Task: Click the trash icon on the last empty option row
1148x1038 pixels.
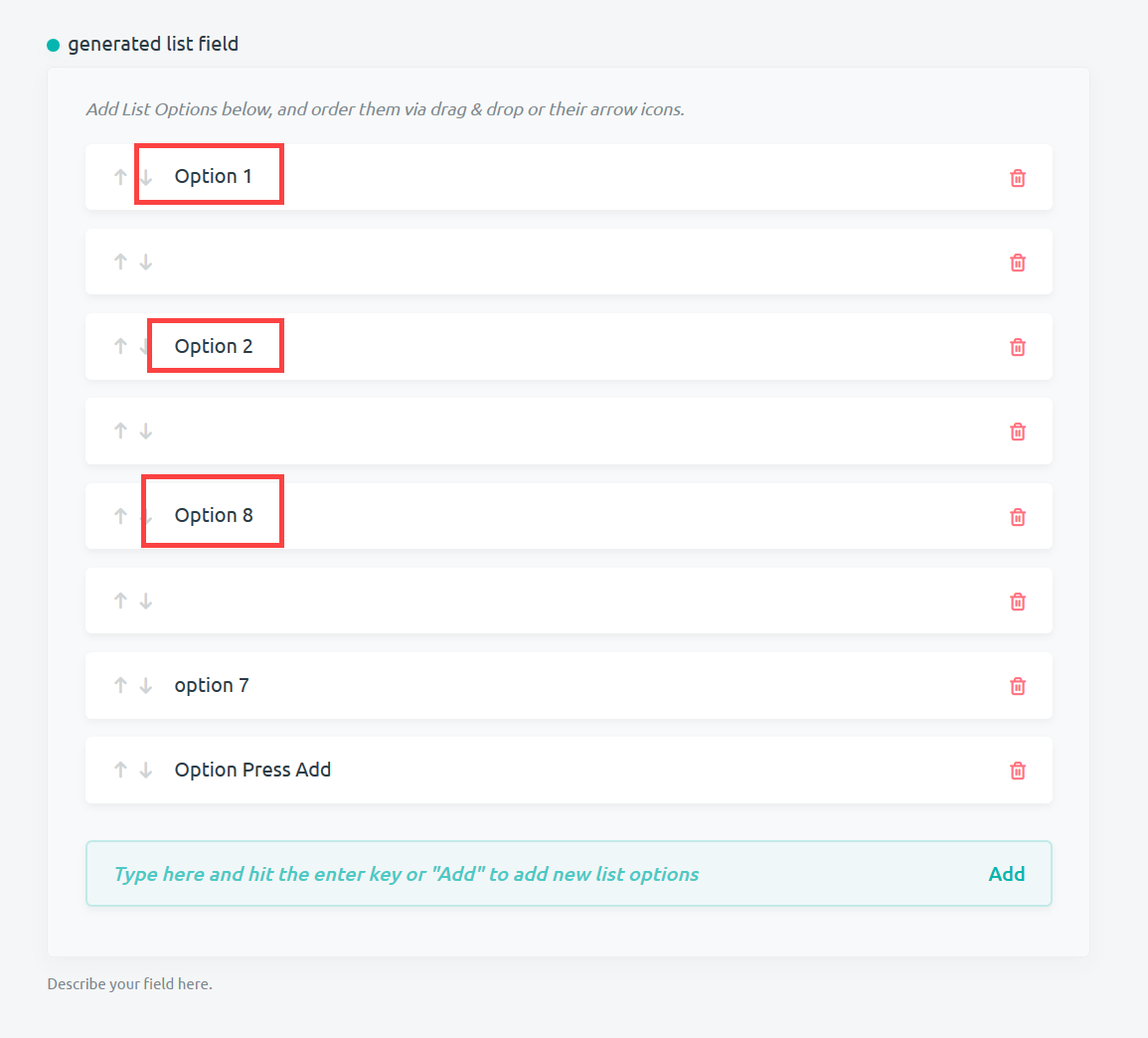Action: point(1017,601)
